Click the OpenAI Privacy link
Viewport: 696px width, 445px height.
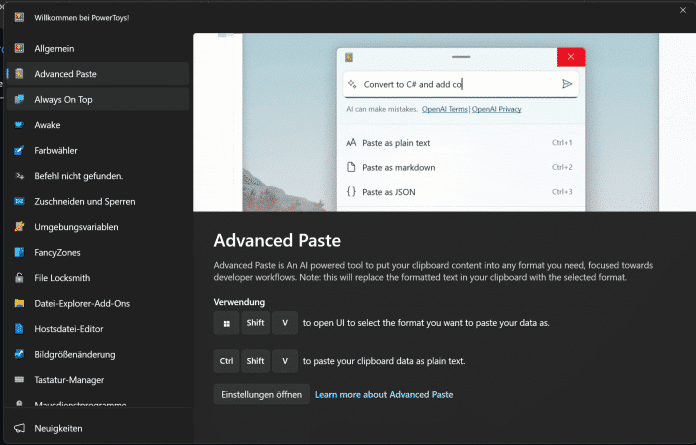496,109
